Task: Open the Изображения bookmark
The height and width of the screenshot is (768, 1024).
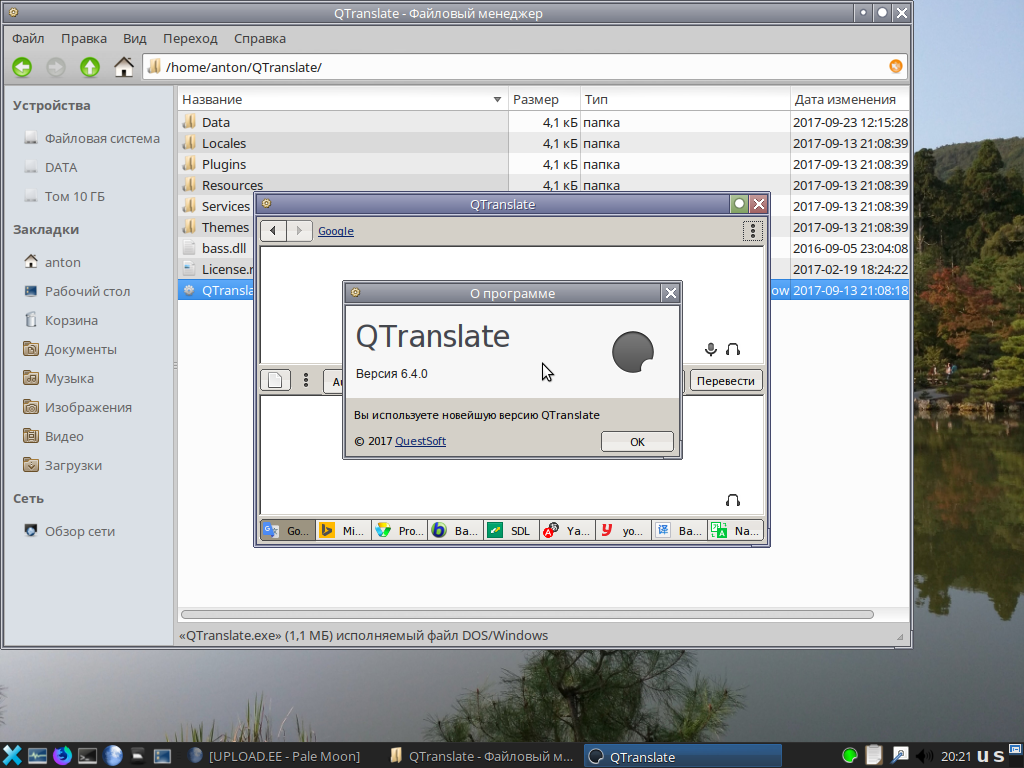Action: click(88, 407)
